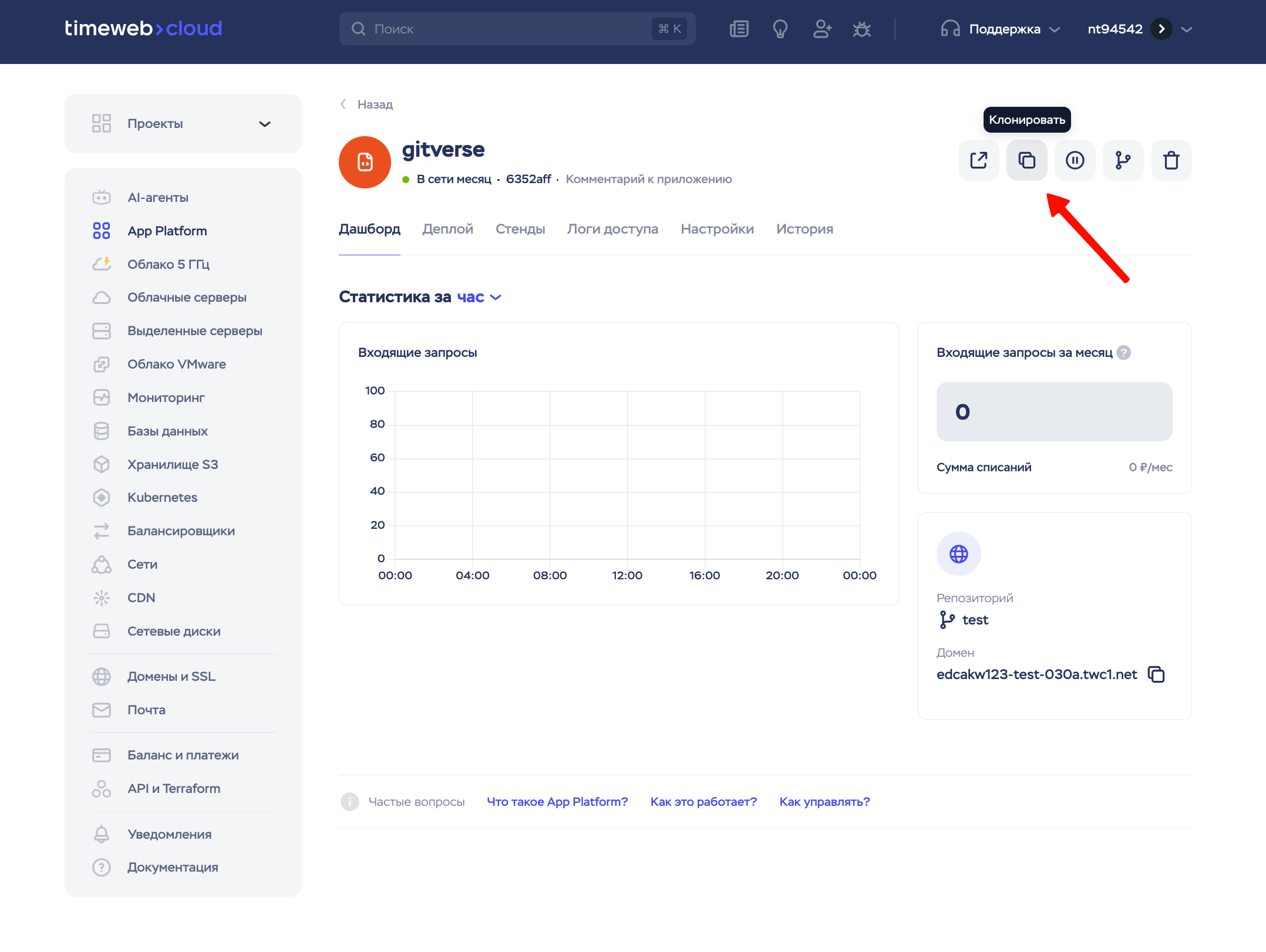Click the Балансировщики arrows icon
1266x952 pixels.
[102, 531]
